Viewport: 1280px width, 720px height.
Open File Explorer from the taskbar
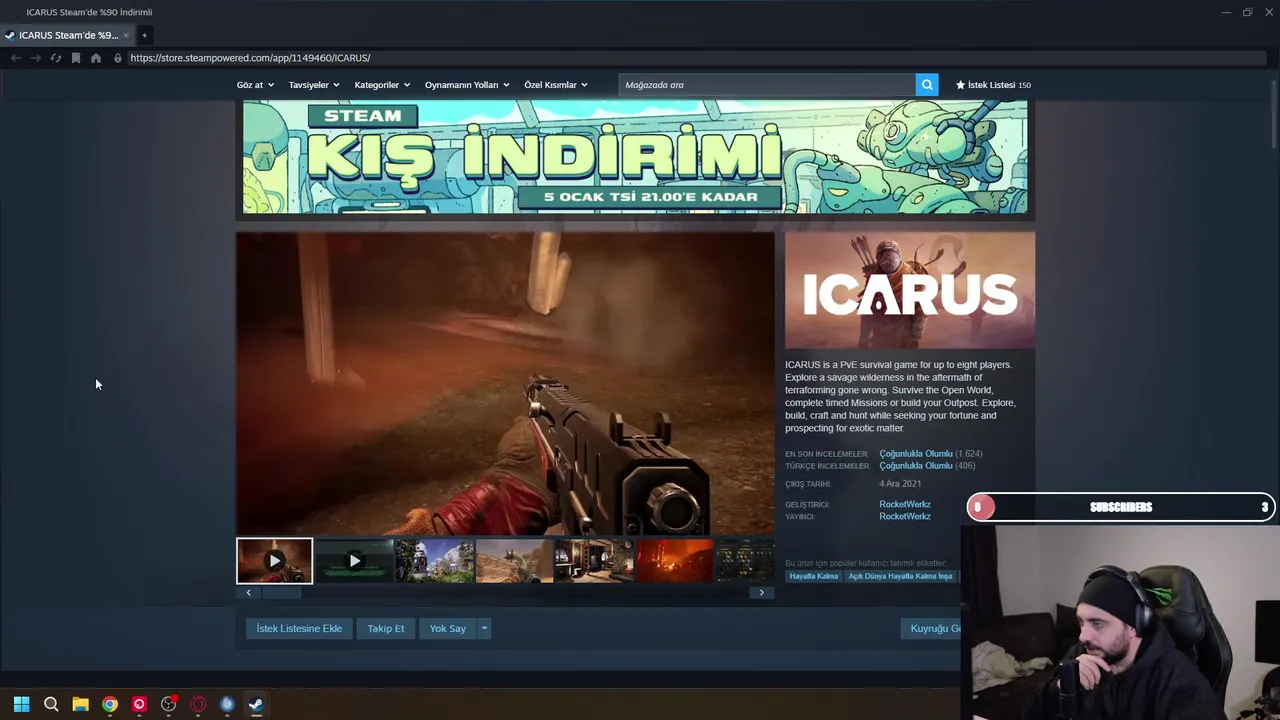tap(80, 704)
